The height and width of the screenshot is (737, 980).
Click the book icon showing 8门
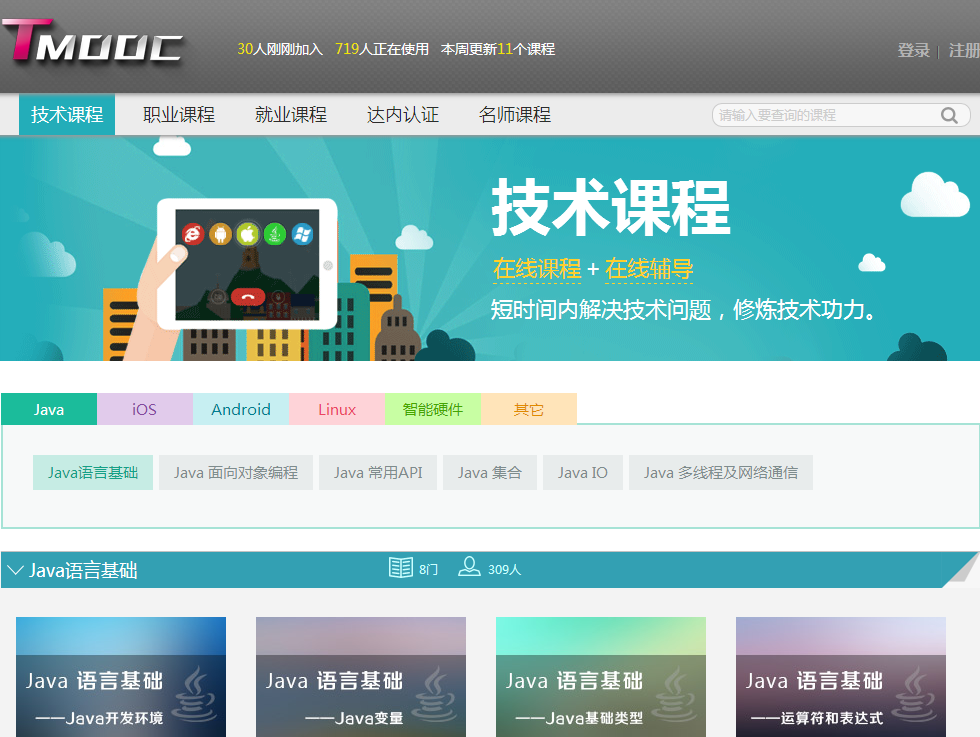tap(401, 568)
